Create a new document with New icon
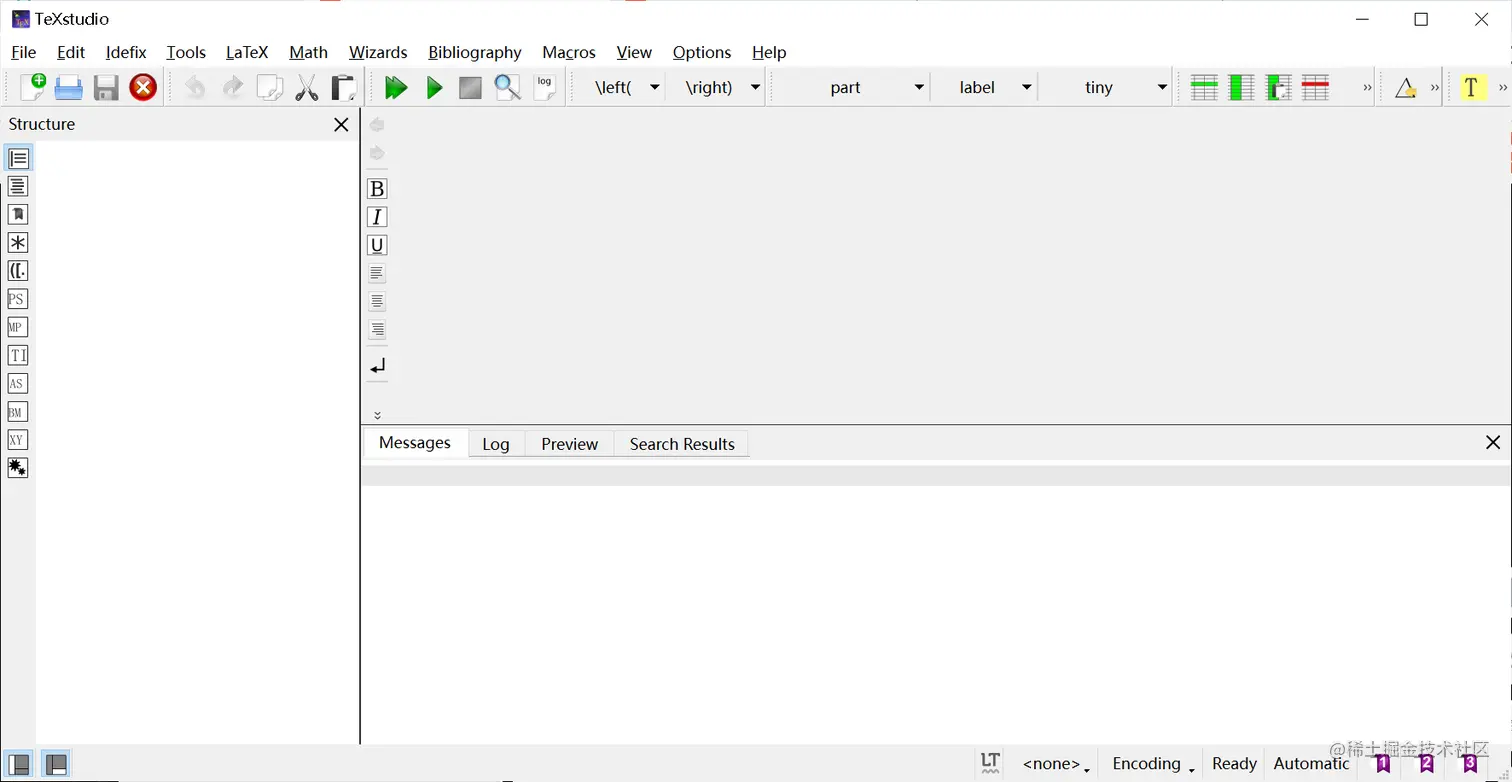Viewport: 1512px width, 782px height. click(33, 87)
